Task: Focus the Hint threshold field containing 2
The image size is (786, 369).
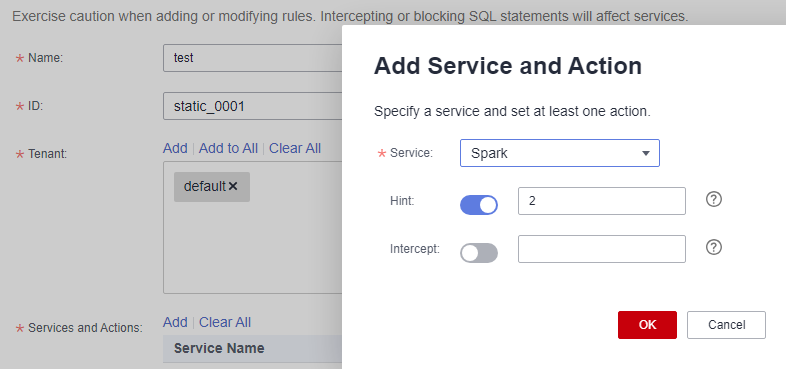Action: click(x=602, y=201)
